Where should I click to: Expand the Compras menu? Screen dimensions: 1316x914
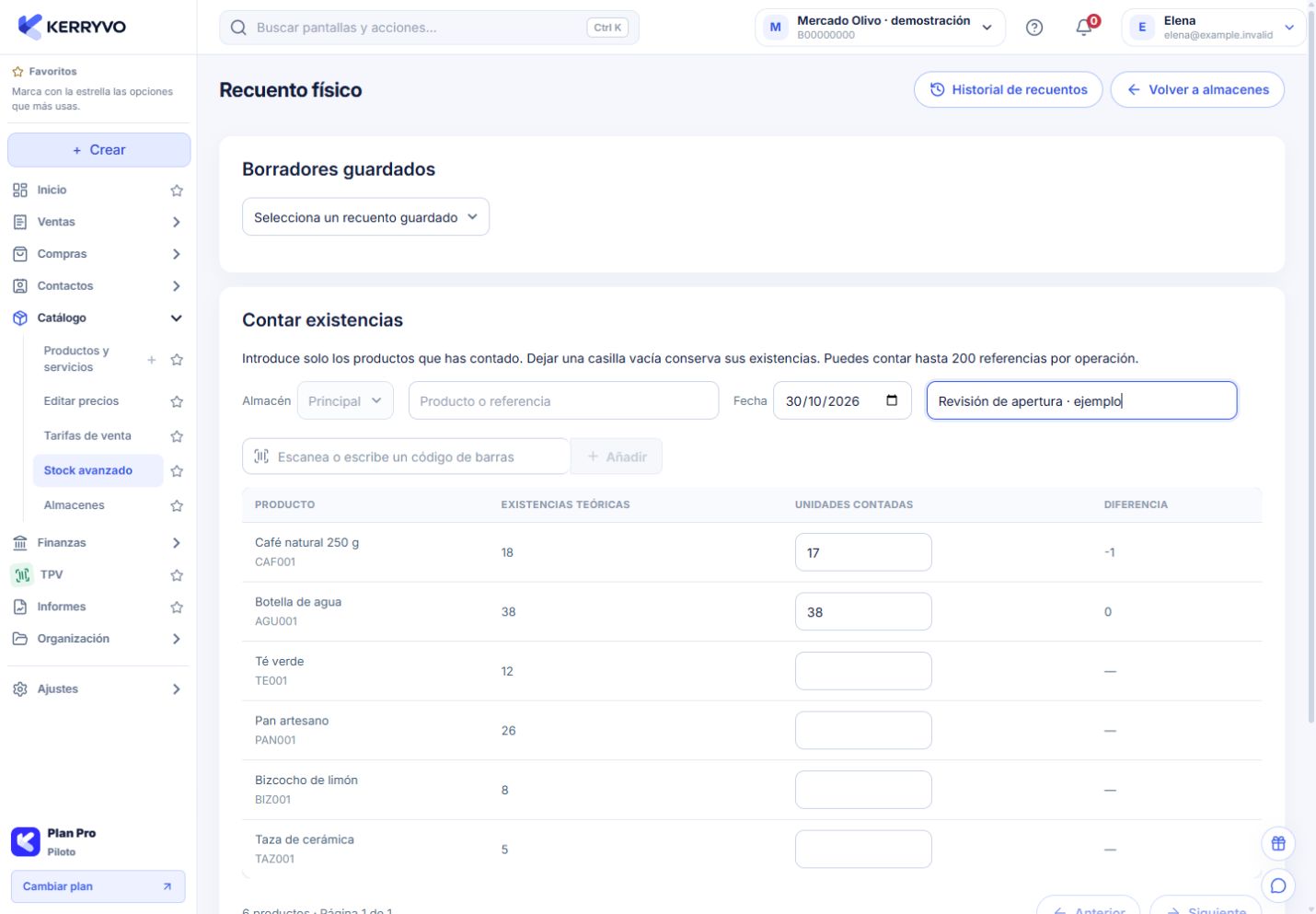(176, 254)
